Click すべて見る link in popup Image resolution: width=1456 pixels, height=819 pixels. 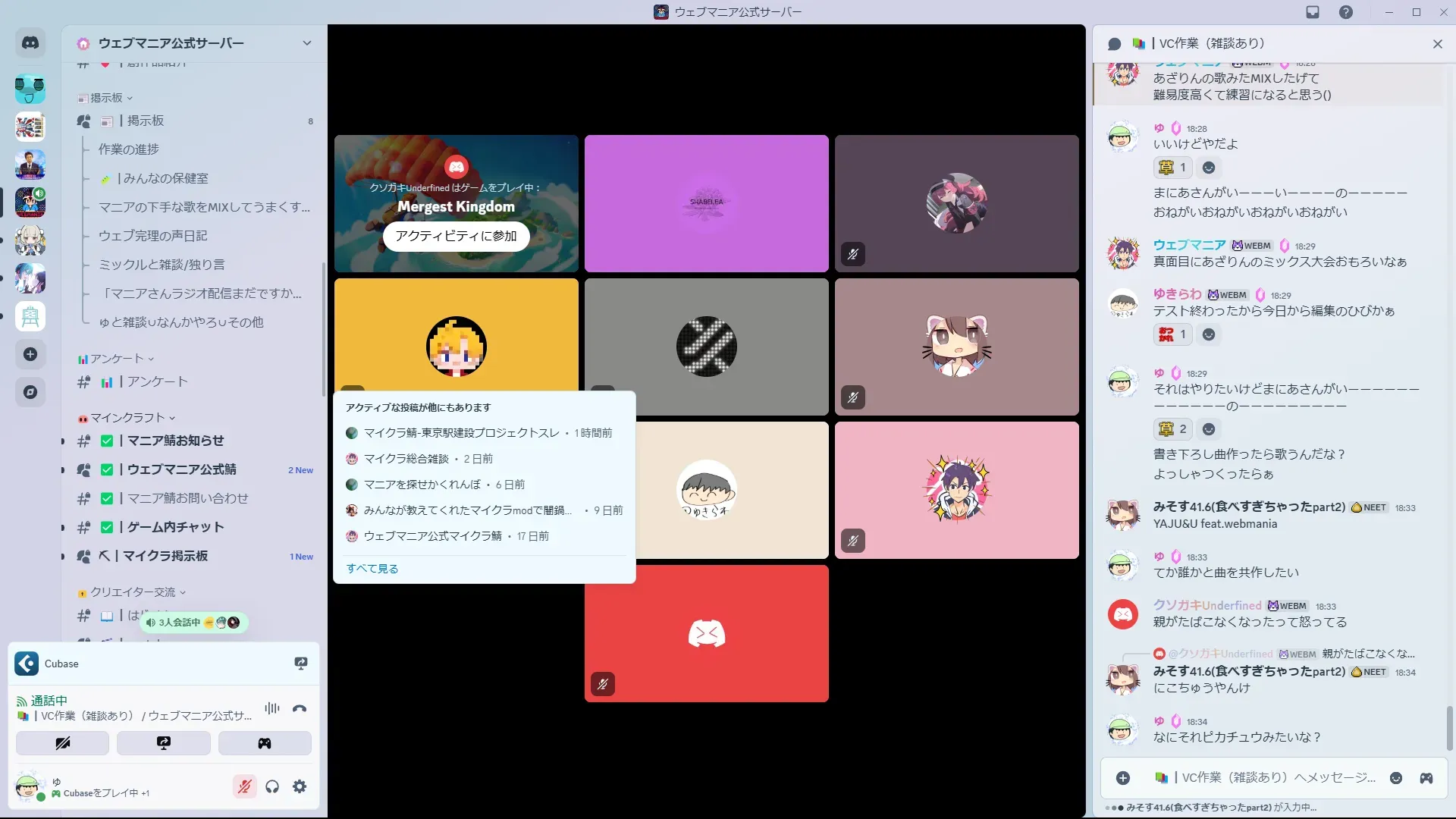click(372, 569)
